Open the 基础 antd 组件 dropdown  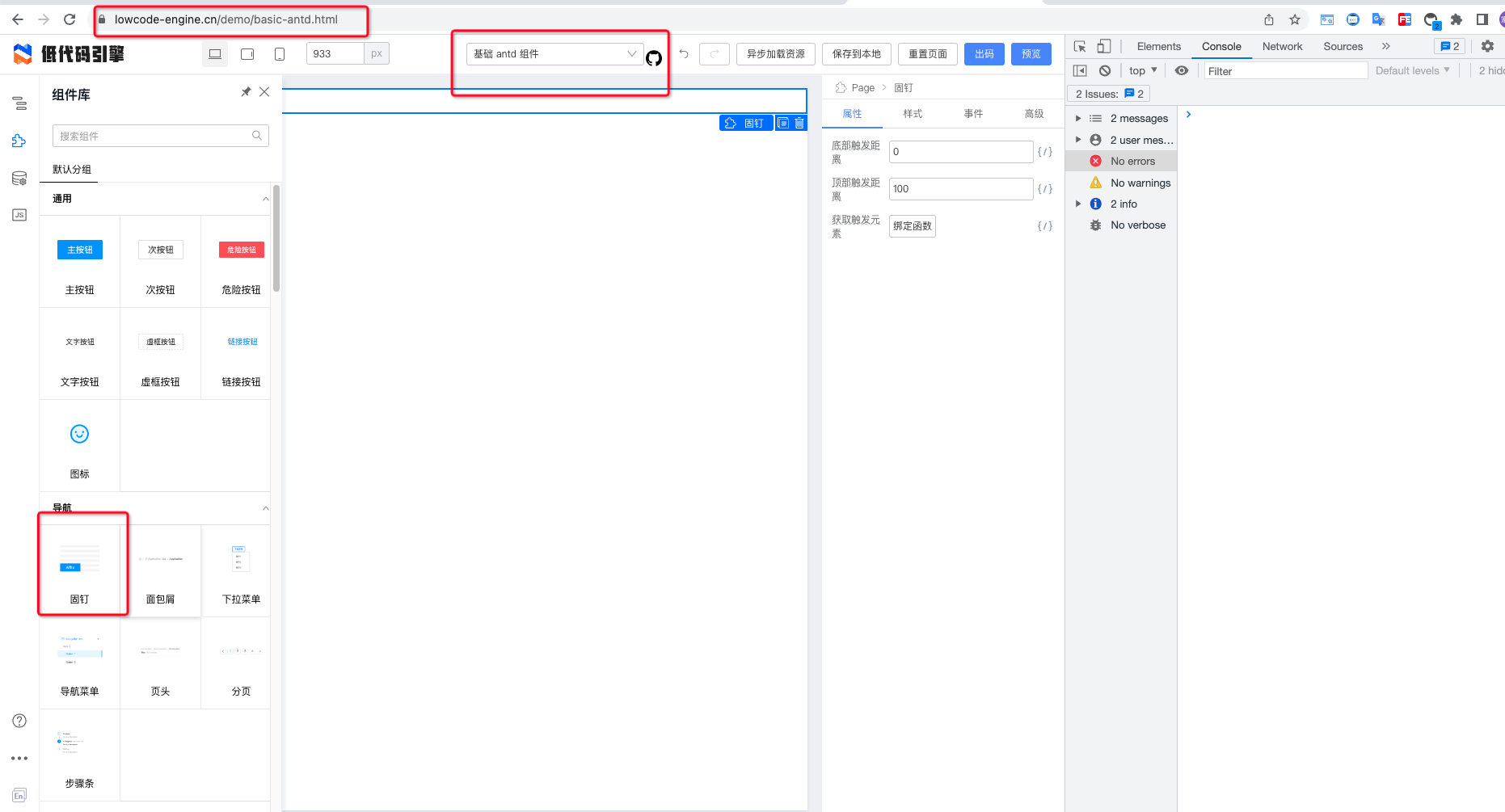[x=552, y=53]
